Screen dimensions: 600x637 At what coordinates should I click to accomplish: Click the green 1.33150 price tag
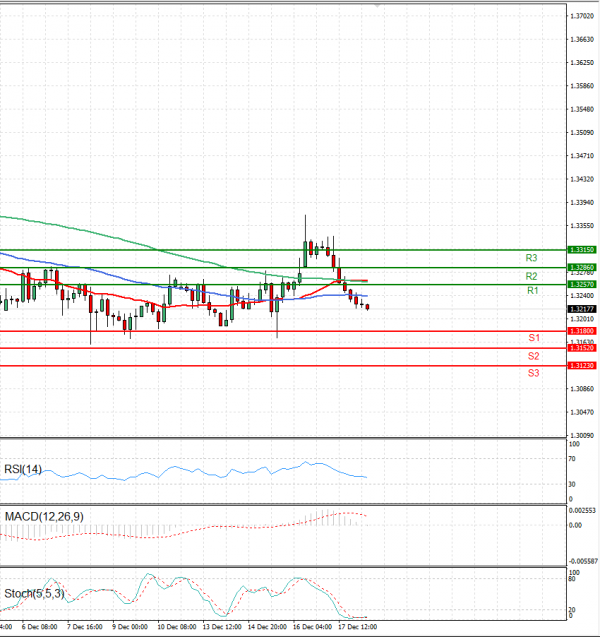[582, 249]
